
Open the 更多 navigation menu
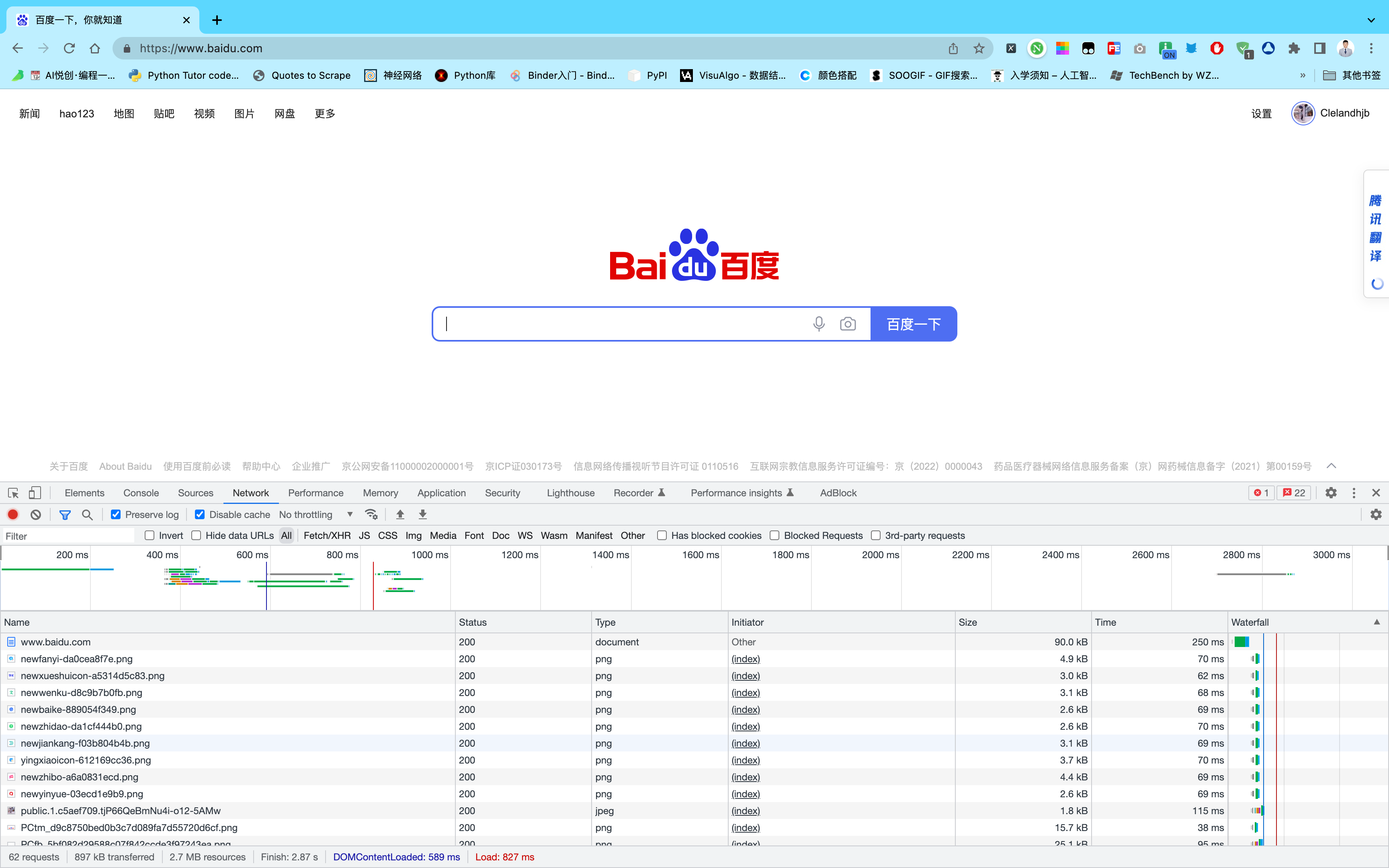coord(325,114)
